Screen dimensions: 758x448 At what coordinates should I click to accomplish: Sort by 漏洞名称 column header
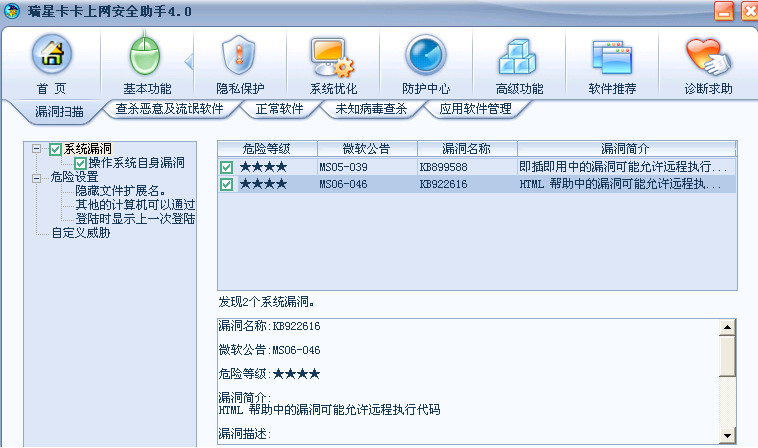467,148
